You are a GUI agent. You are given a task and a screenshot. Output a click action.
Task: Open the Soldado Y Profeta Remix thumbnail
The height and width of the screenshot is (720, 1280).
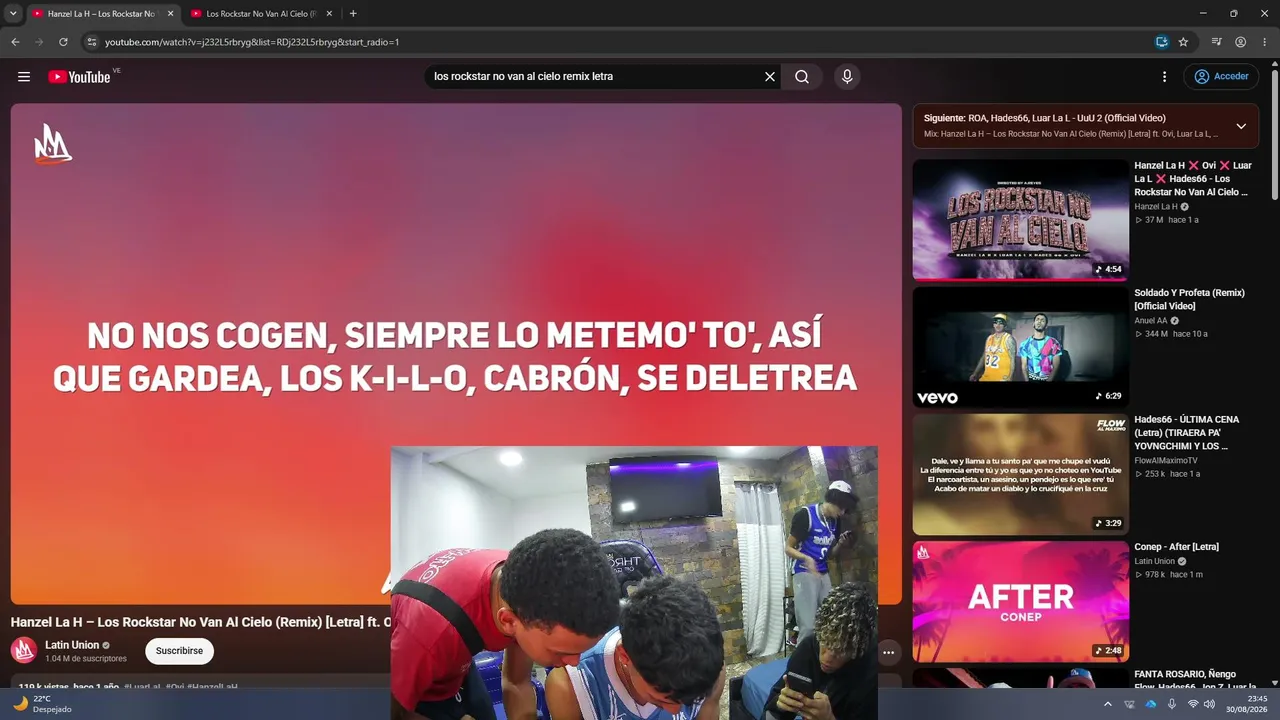pyautogui.click(x=1020, y=347)
